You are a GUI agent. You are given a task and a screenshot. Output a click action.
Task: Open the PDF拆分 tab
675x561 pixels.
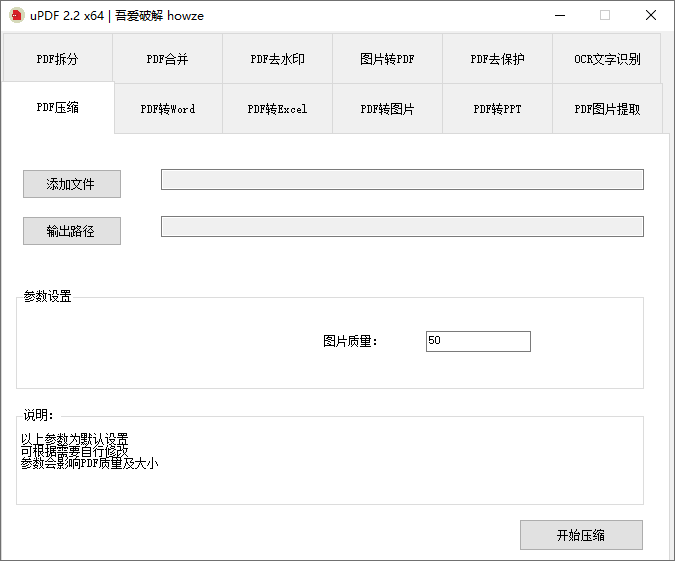[57, 59]
